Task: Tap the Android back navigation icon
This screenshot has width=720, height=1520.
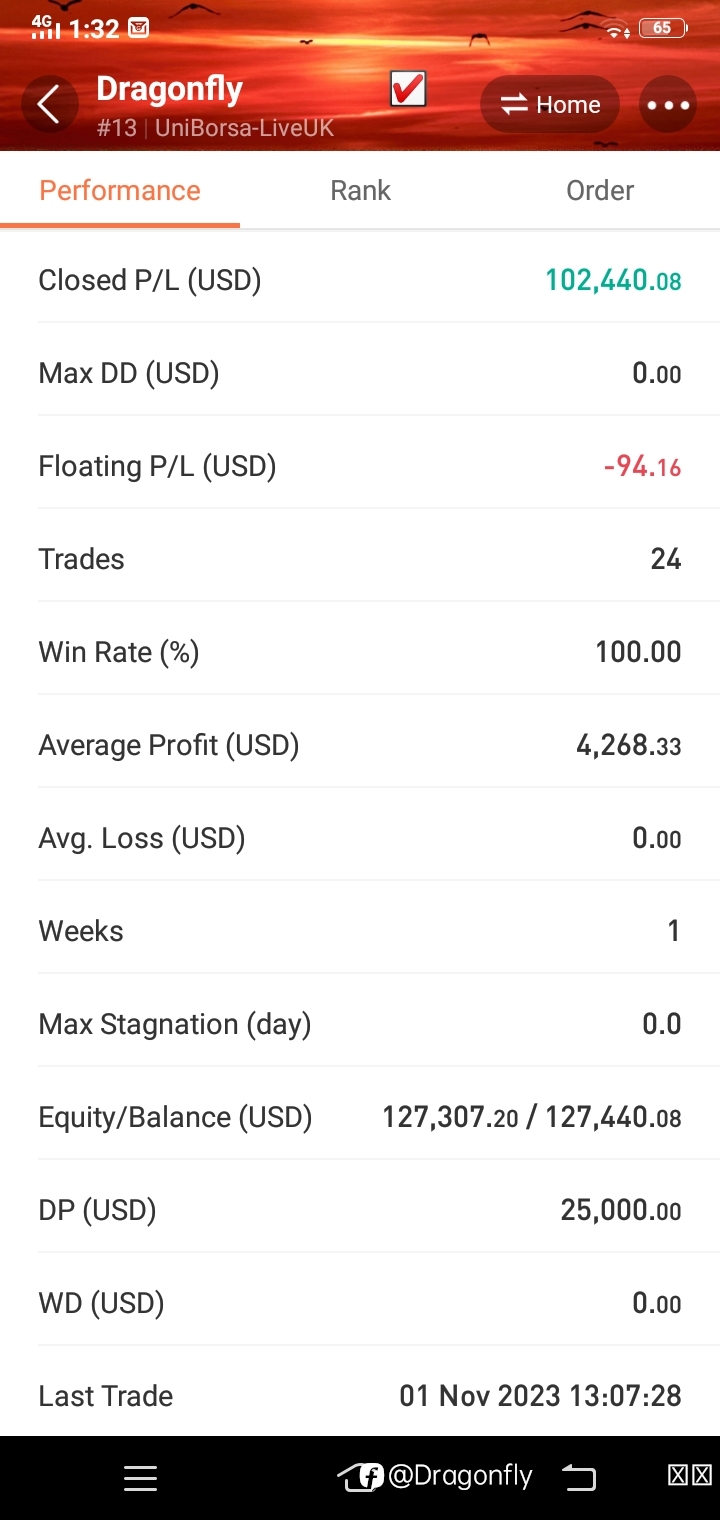Action: click(578, 1478)
